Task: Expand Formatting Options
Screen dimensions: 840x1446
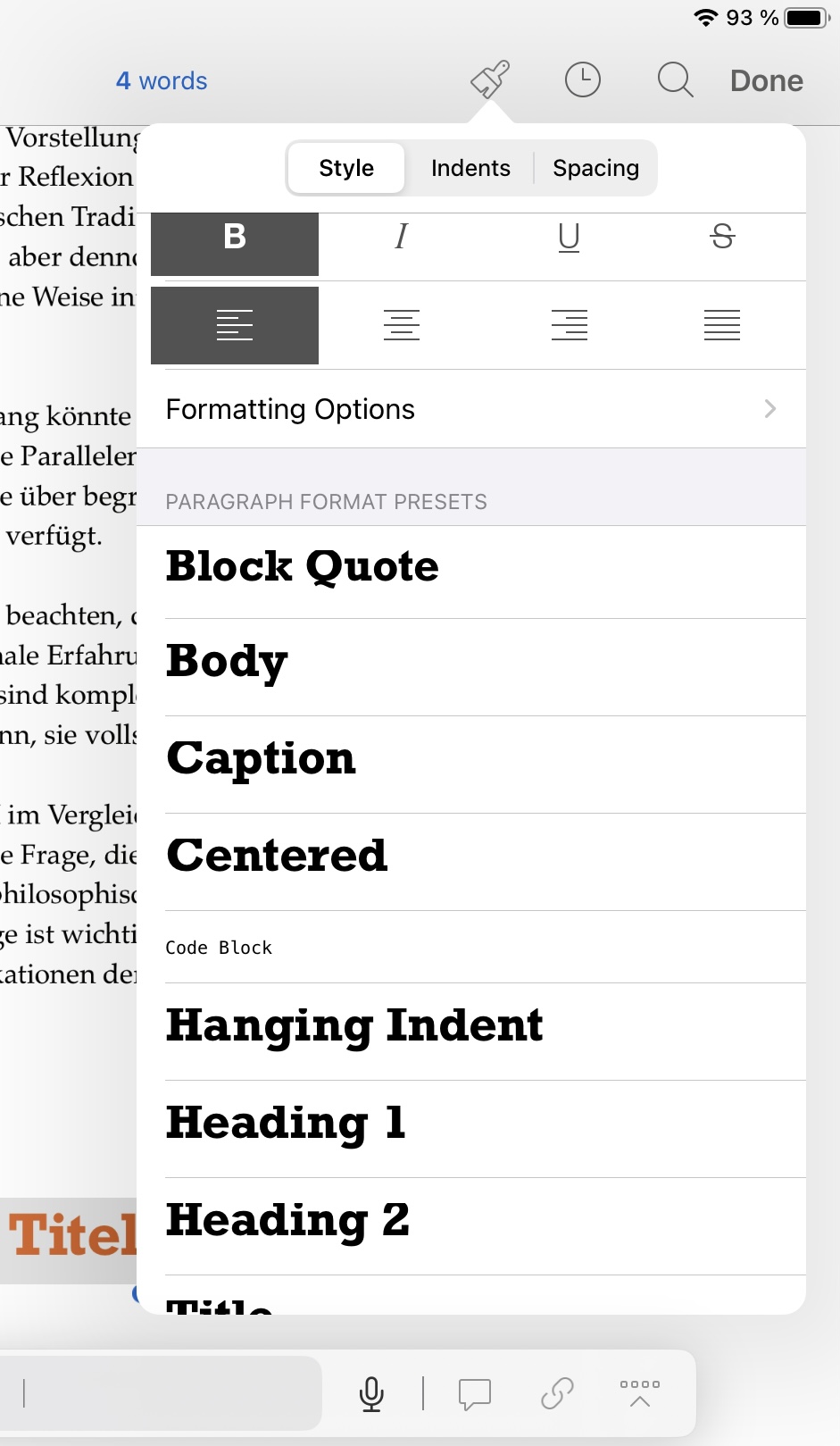Action: coord(471,409)
